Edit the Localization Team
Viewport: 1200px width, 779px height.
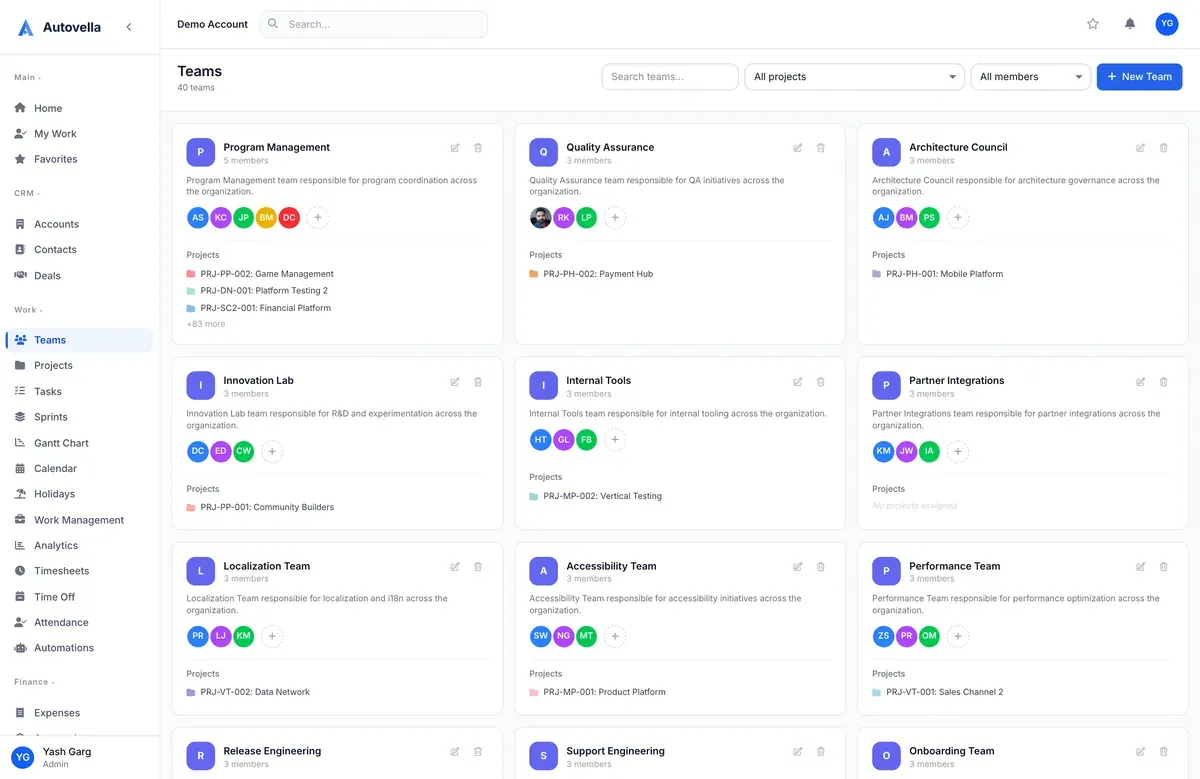(455, 567)
